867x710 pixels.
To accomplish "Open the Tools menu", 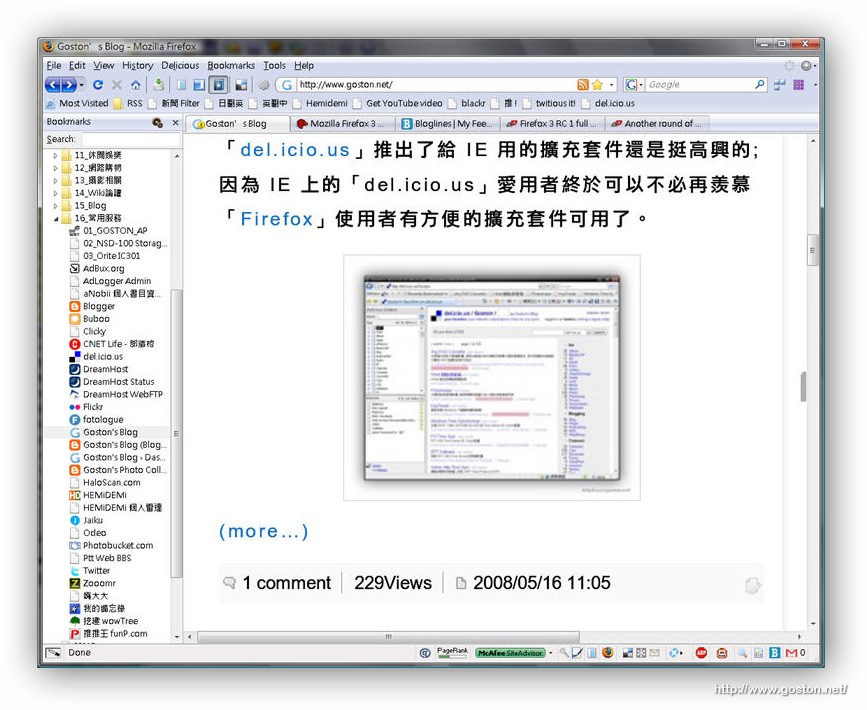I will 274,65.
